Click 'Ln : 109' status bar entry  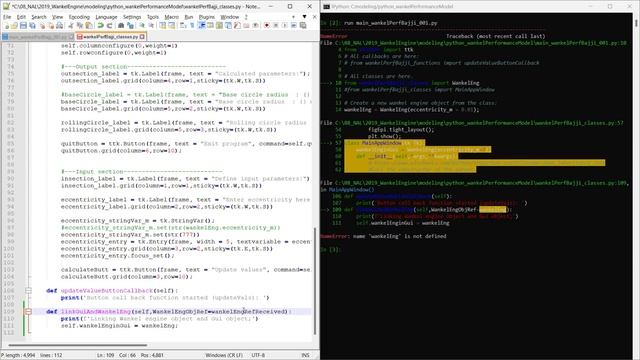coord(107,355)
